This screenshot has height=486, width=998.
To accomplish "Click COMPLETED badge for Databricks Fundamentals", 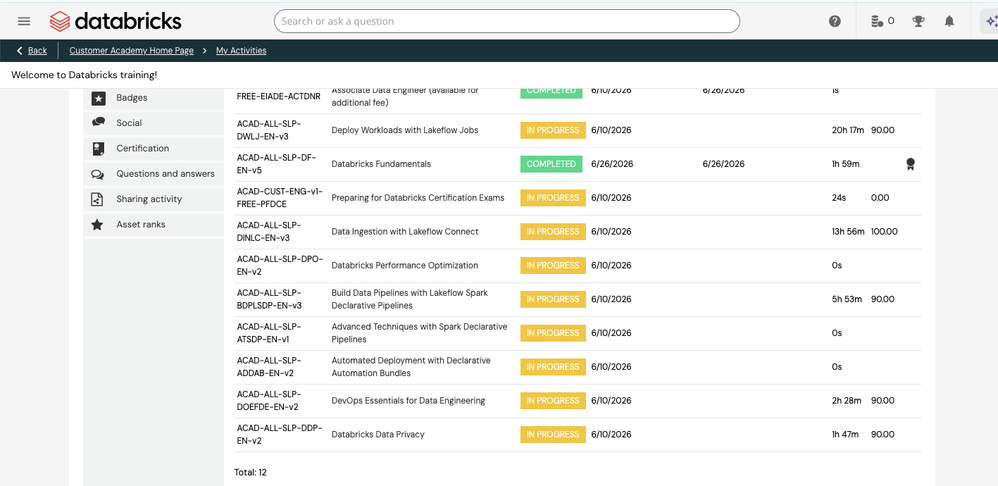I will (x=551, y=164).
